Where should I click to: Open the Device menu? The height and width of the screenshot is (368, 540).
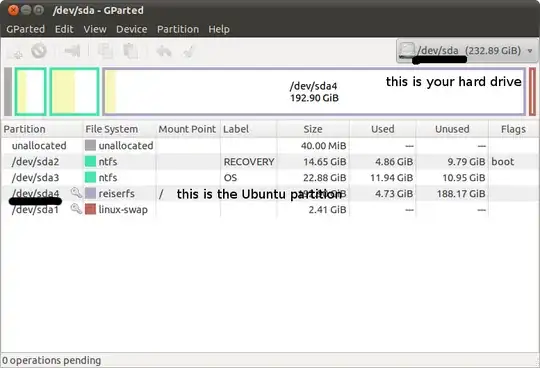tap(132, 29)
